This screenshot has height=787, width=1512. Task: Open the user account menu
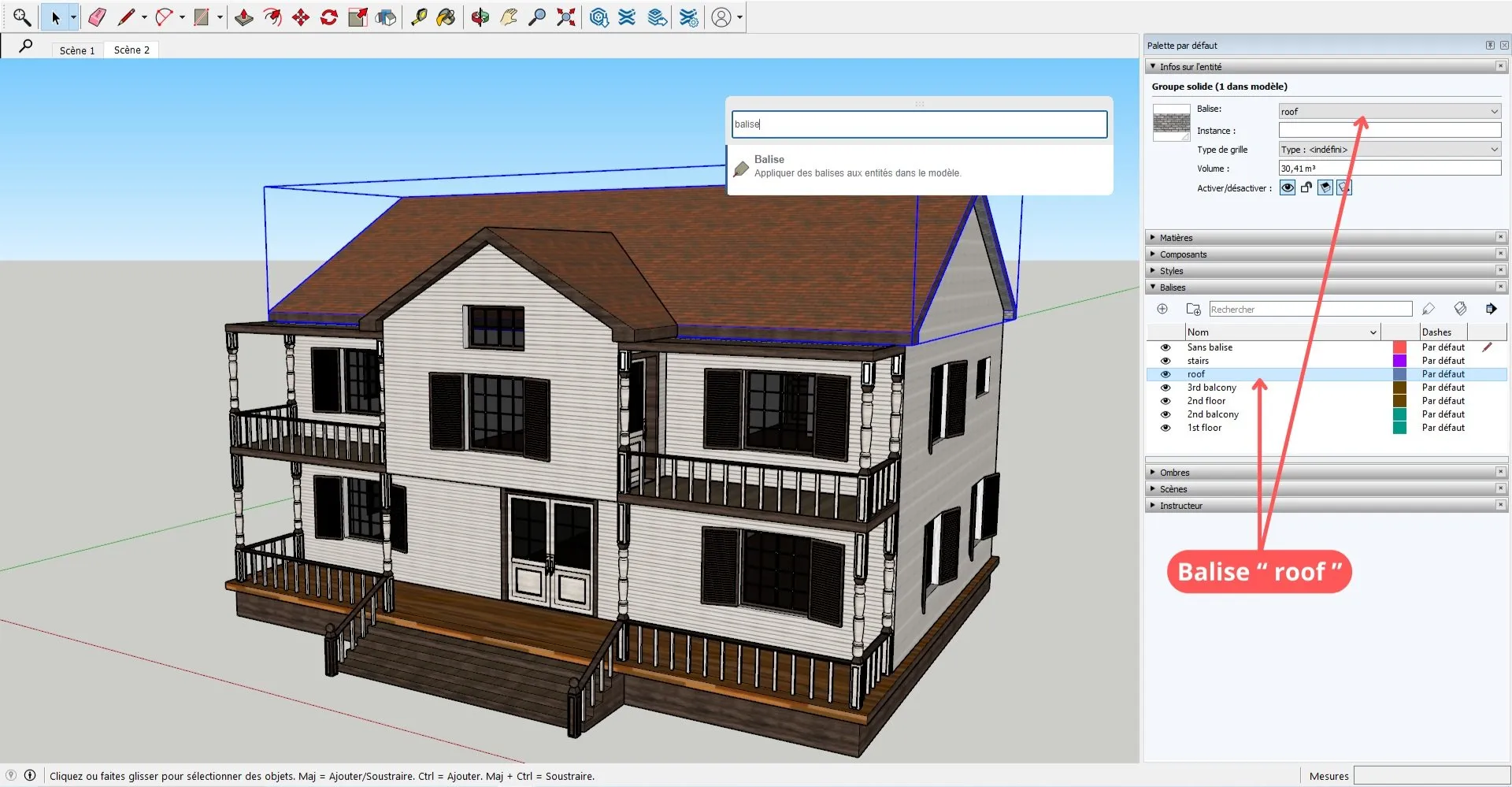coord(726,17)
